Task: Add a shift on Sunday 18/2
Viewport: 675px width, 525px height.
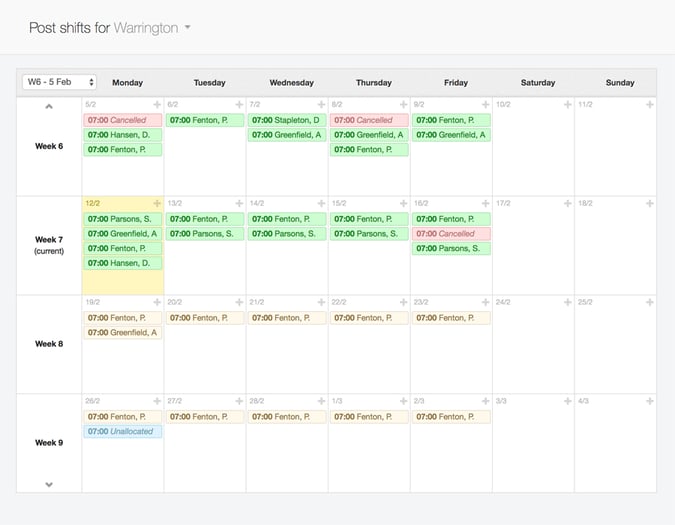Action: click(650, 203)
